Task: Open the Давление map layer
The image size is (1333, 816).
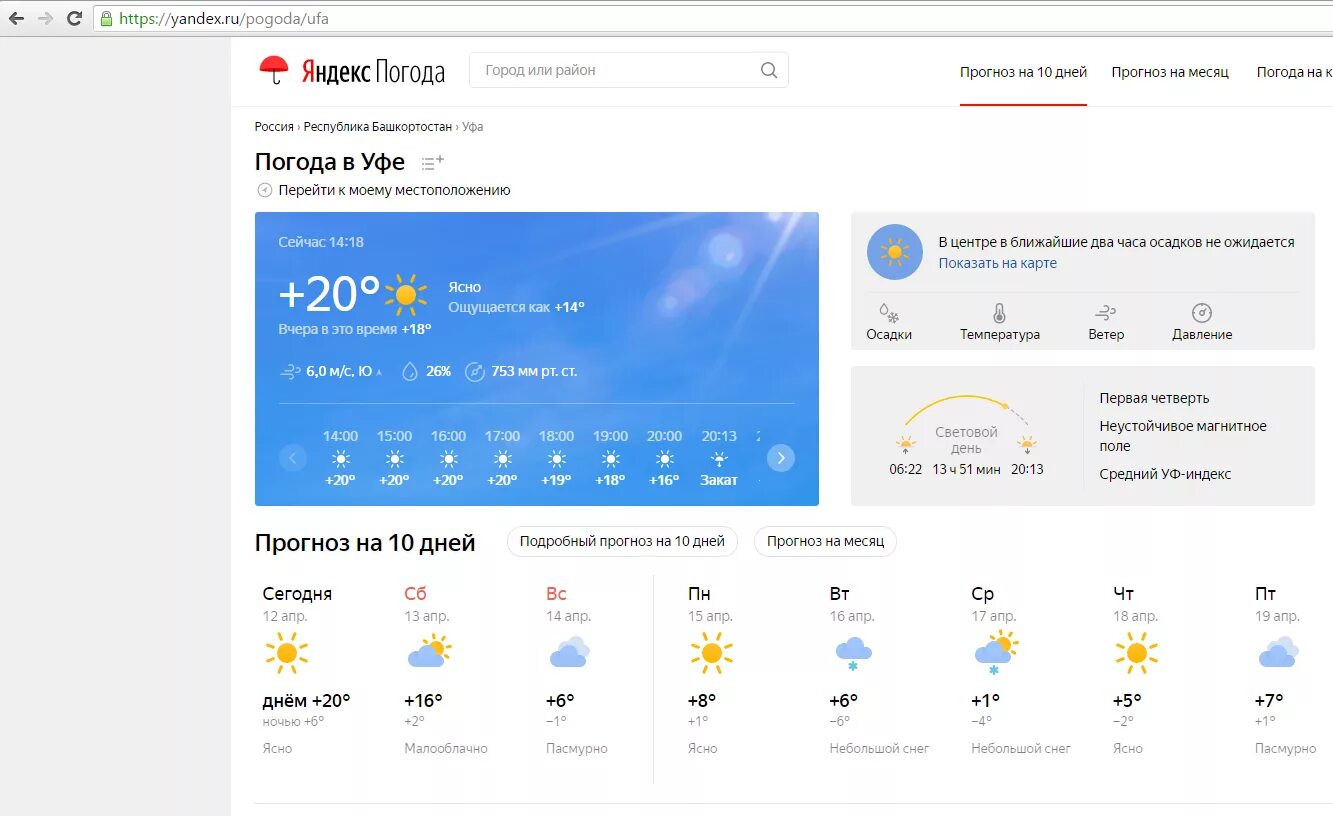Action: pyautogui.click(x=1202, y=322)
